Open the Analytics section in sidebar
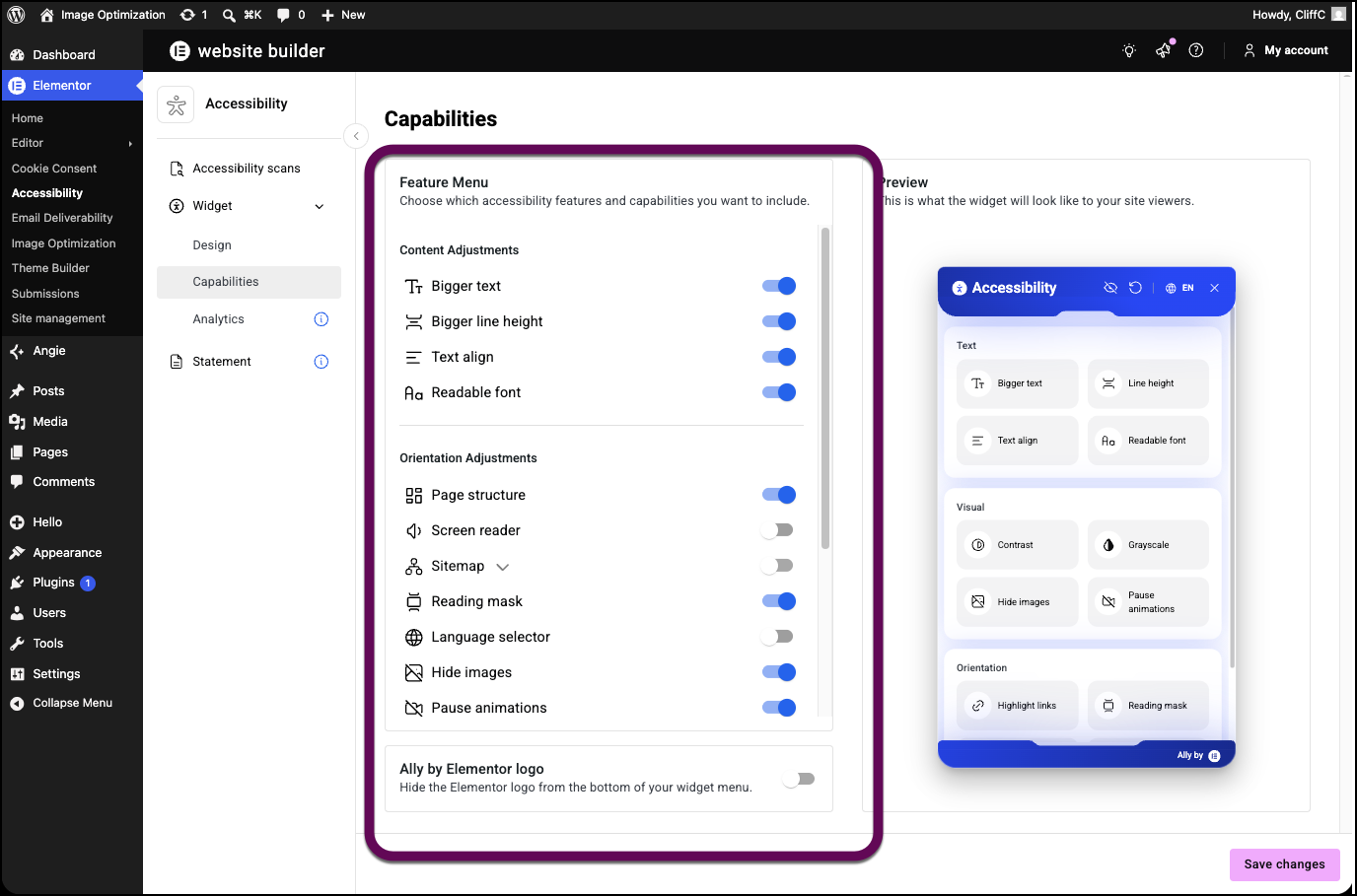 point(219,319)
